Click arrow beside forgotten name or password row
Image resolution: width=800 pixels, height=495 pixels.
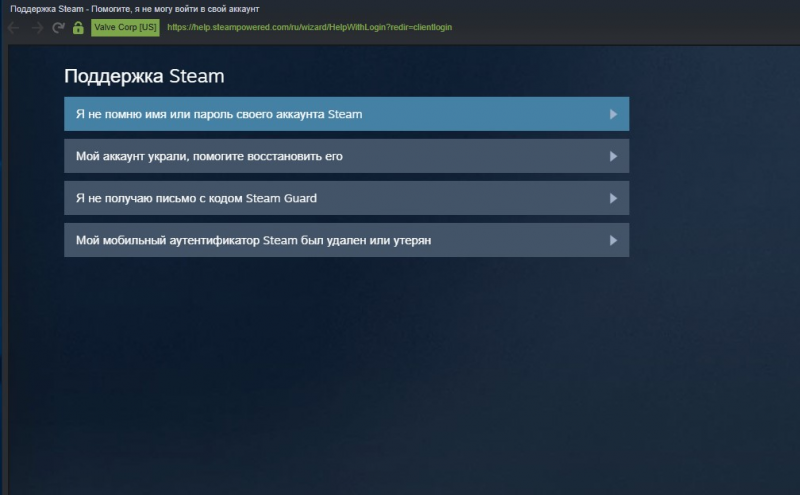click(x=613, y=114)
